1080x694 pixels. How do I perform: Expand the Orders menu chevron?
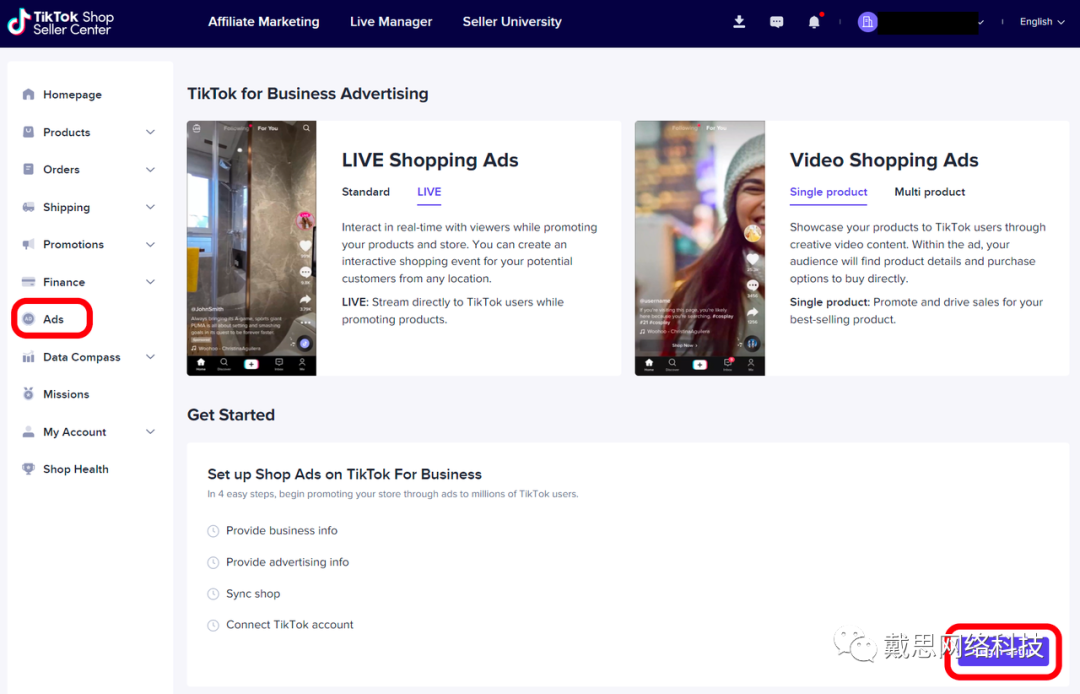tap(150, 169)
